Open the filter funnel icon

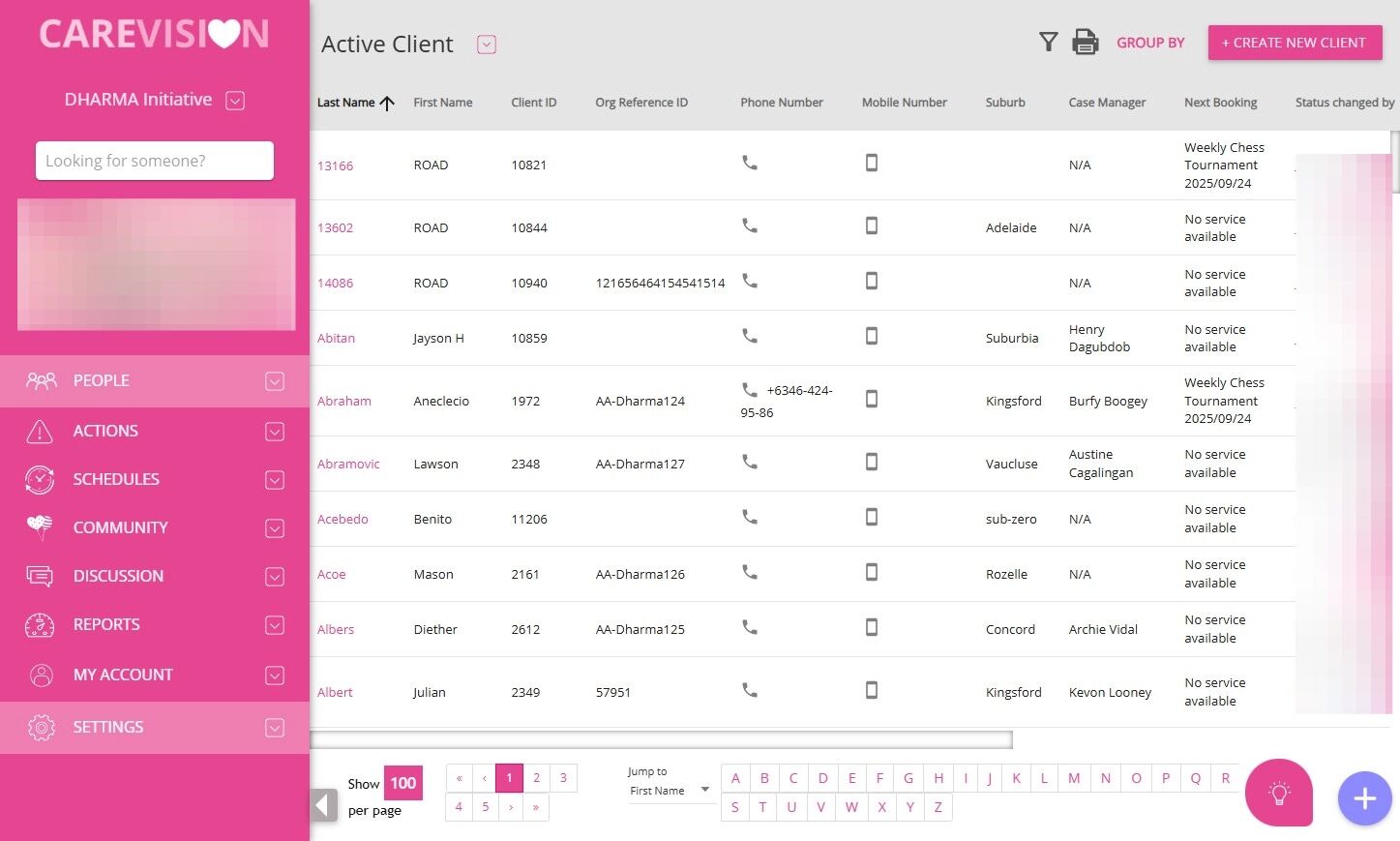[1048, 42]
